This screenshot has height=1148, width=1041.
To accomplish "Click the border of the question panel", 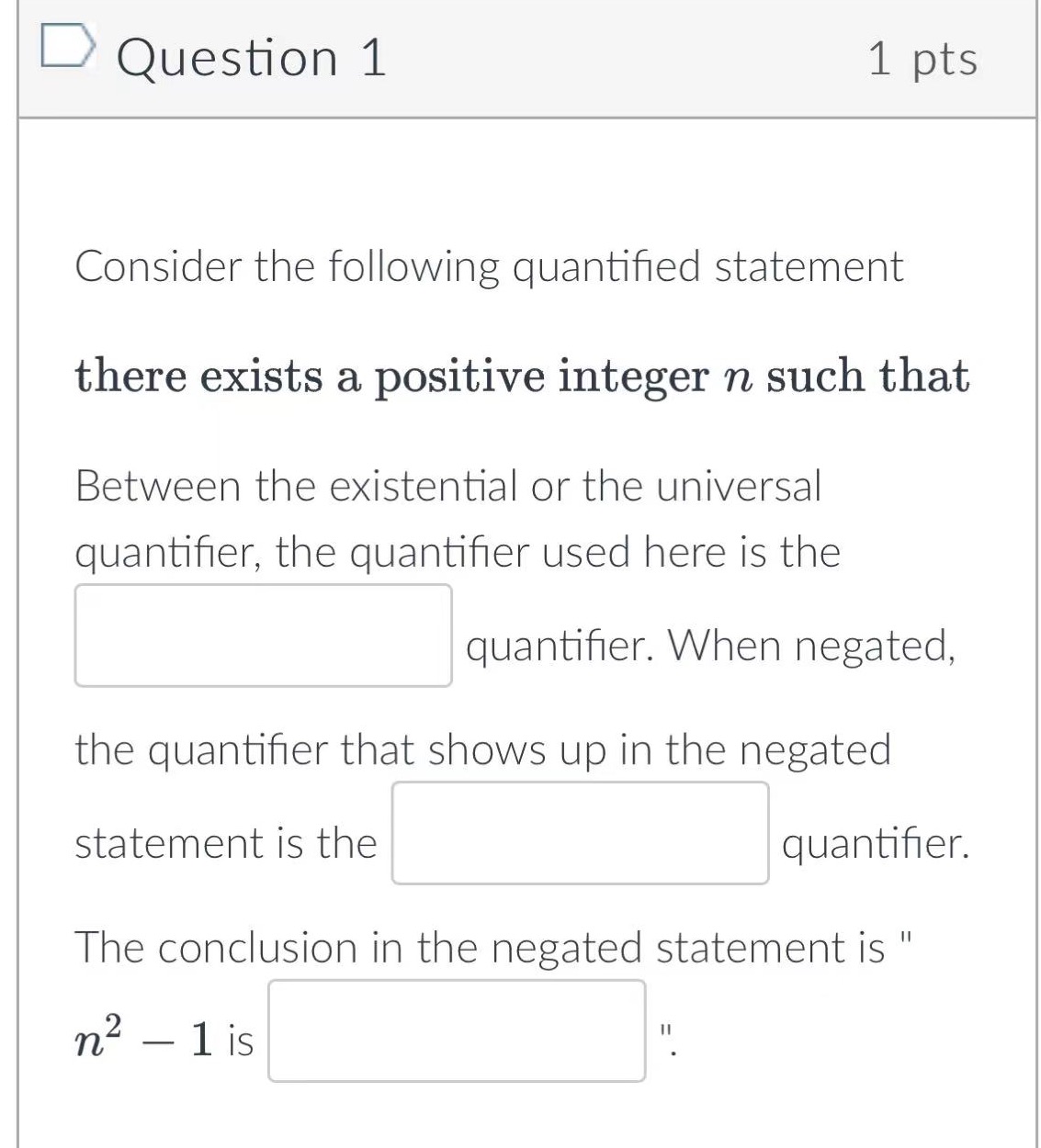I will [x=20, y=551].
